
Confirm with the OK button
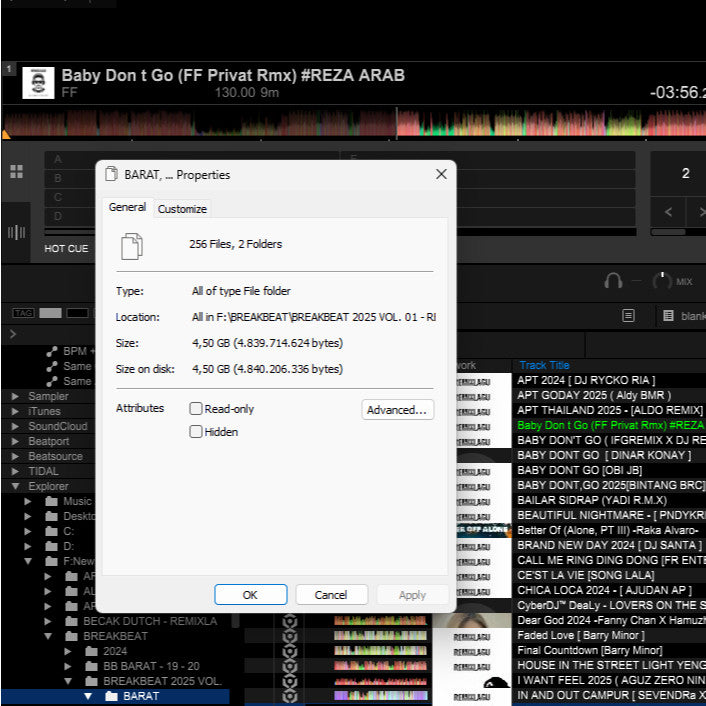250,595
